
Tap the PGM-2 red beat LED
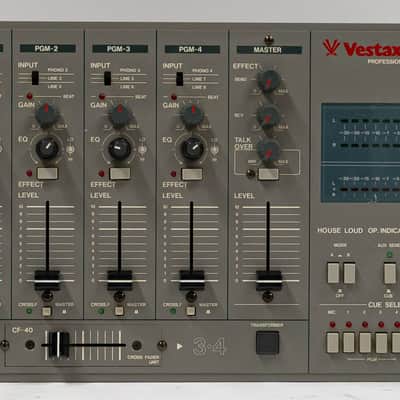[x=30, y=96]
